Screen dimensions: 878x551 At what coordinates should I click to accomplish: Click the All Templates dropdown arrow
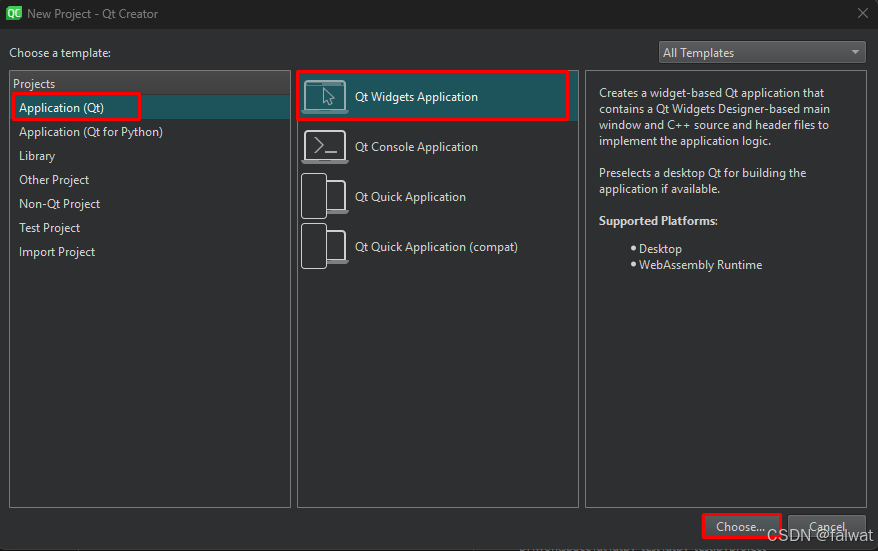pyautogui.click(x=855, y=52)
